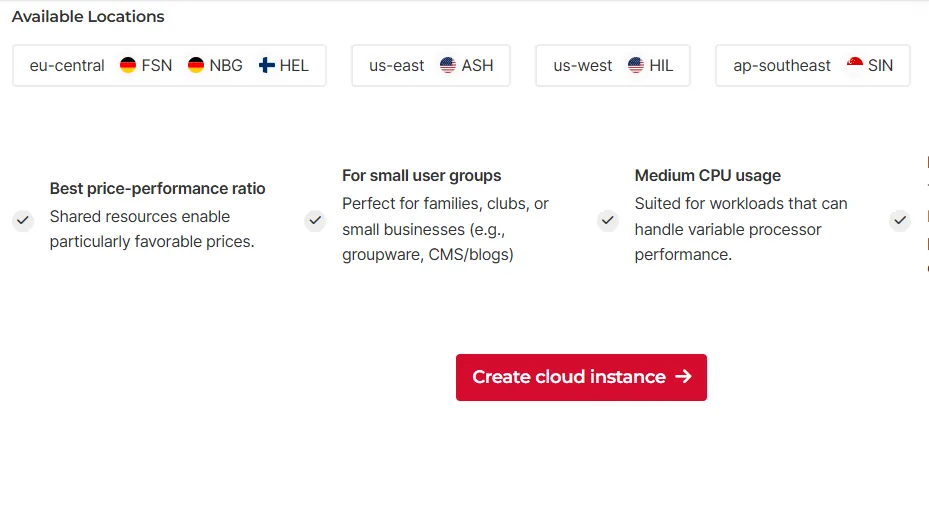Click the Create cloud instance button
Screen dimensions: 929x513
pyautogui.click(x=581, y=377)
